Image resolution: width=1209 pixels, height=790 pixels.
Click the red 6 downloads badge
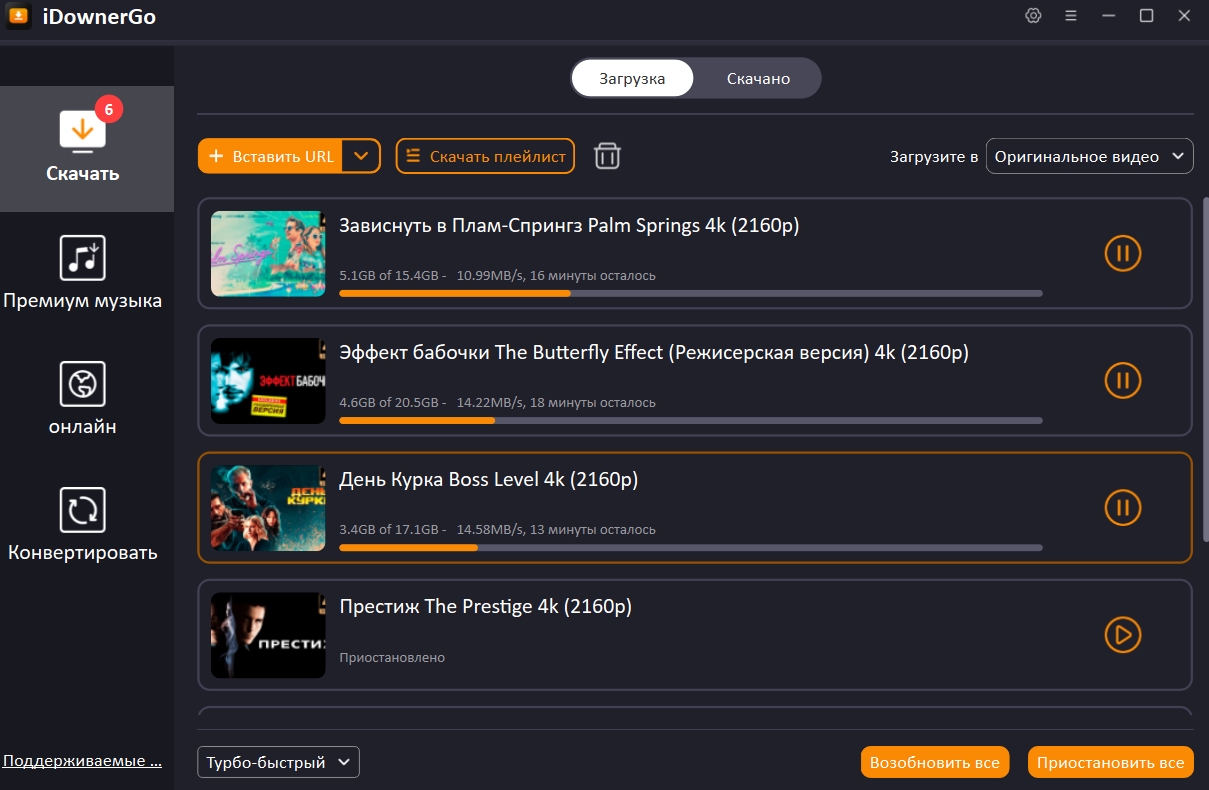[108, 108]
